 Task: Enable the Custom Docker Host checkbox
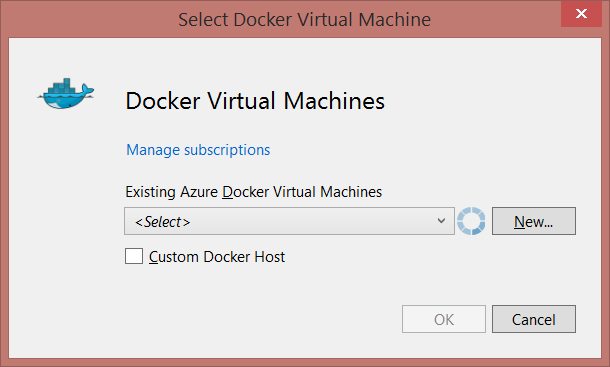(x=134, y=256)
